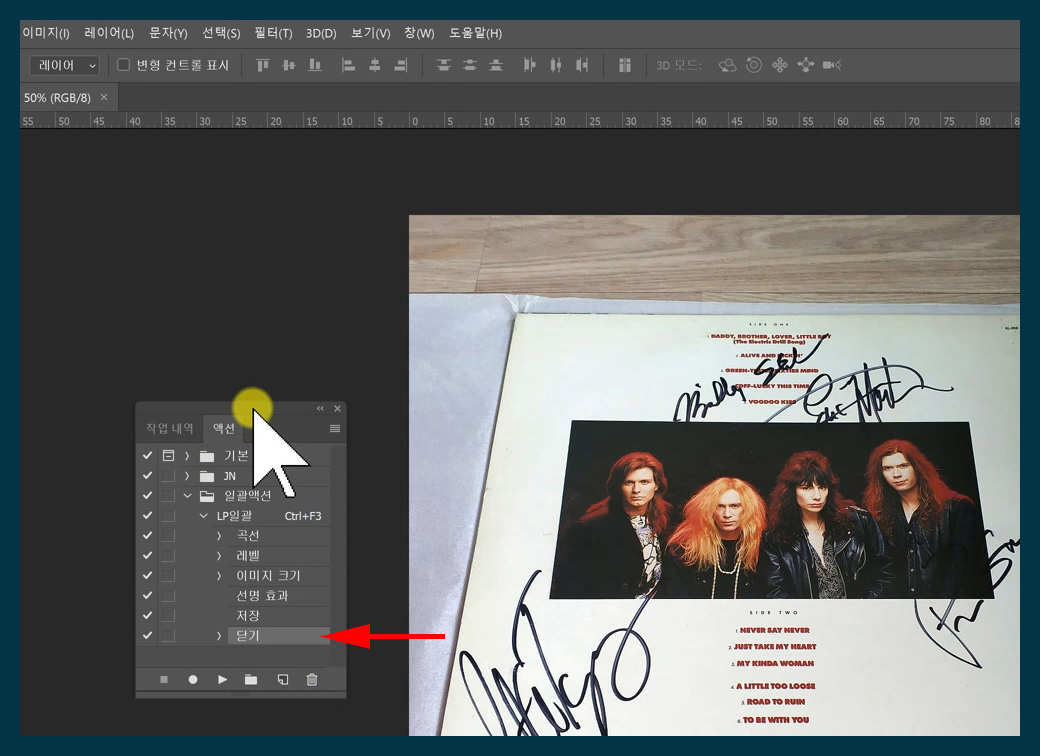Distribute left edges icon

tap(529, 65)
